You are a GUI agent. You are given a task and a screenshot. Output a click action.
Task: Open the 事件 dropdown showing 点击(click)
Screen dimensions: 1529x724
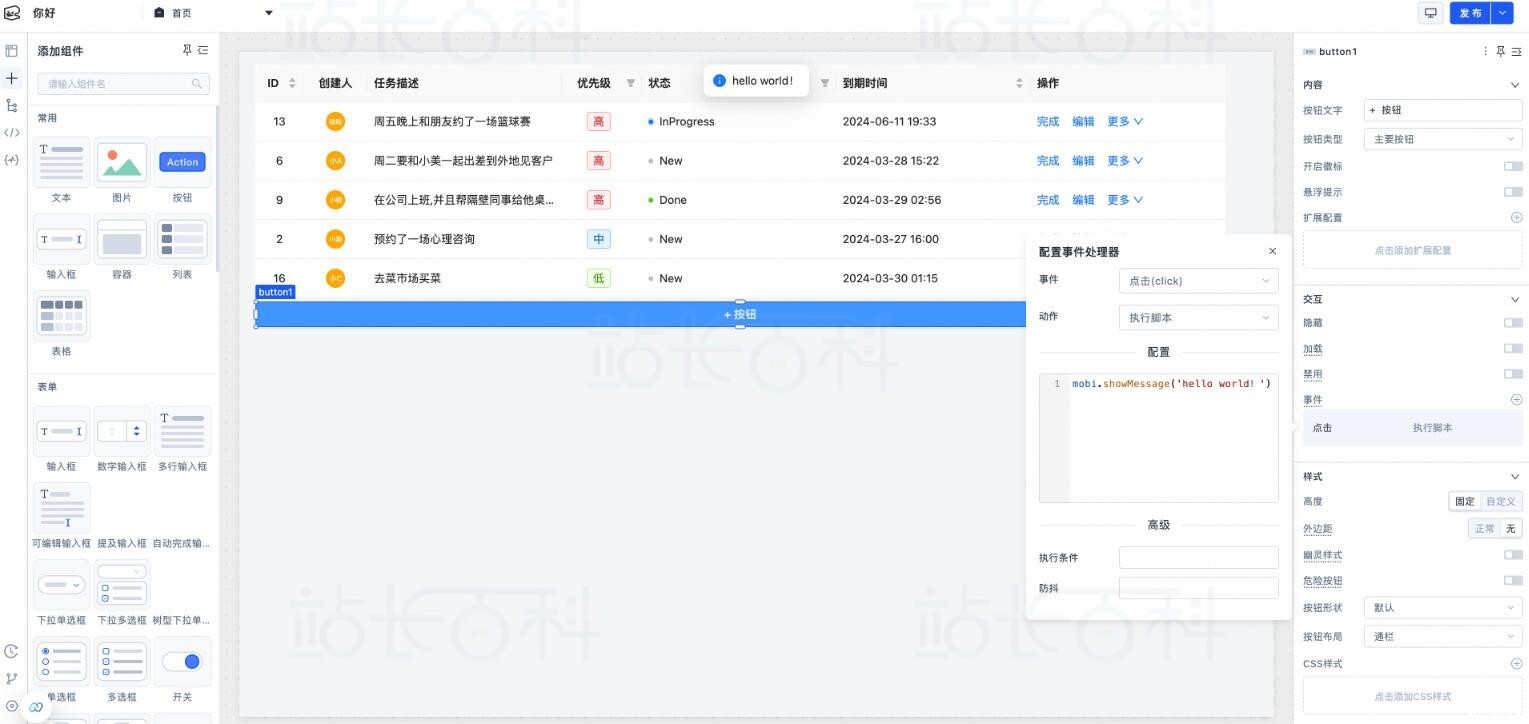(x=1197, y=281)
